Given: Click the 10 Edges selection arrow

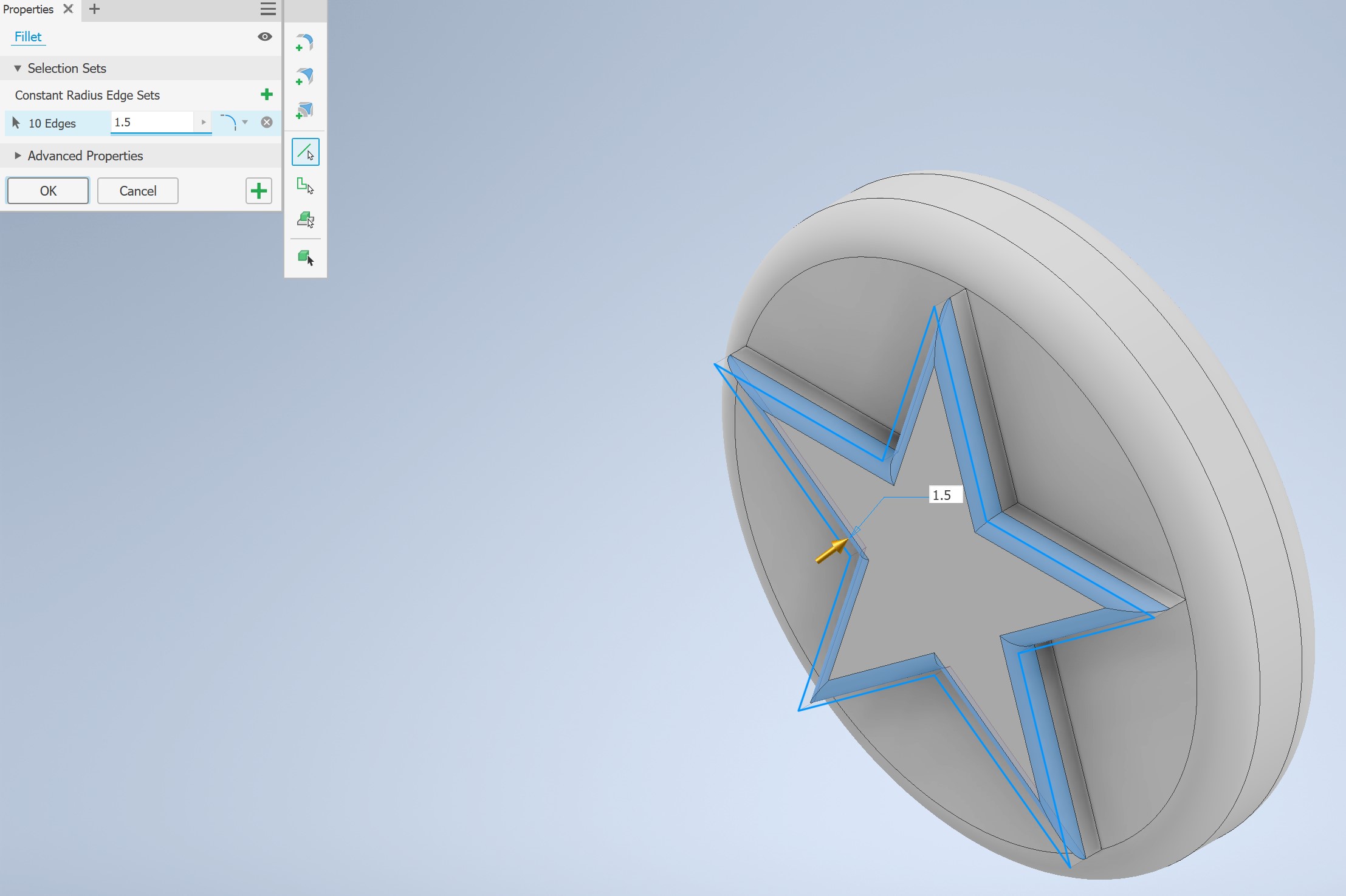Looking at the screenshot, I should (x=16, y=123).
